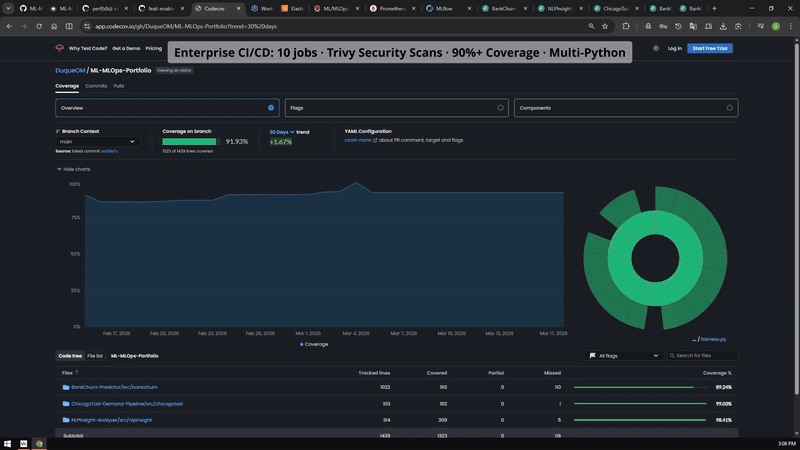Open the Windows Start button
Screen dimensions: 800x450
[x=7, y=444]
